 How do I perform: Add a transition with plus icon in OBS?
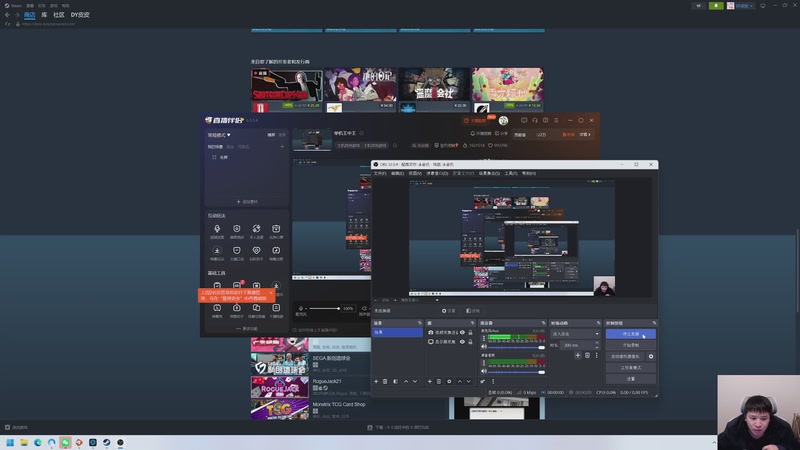pos(578,355)
